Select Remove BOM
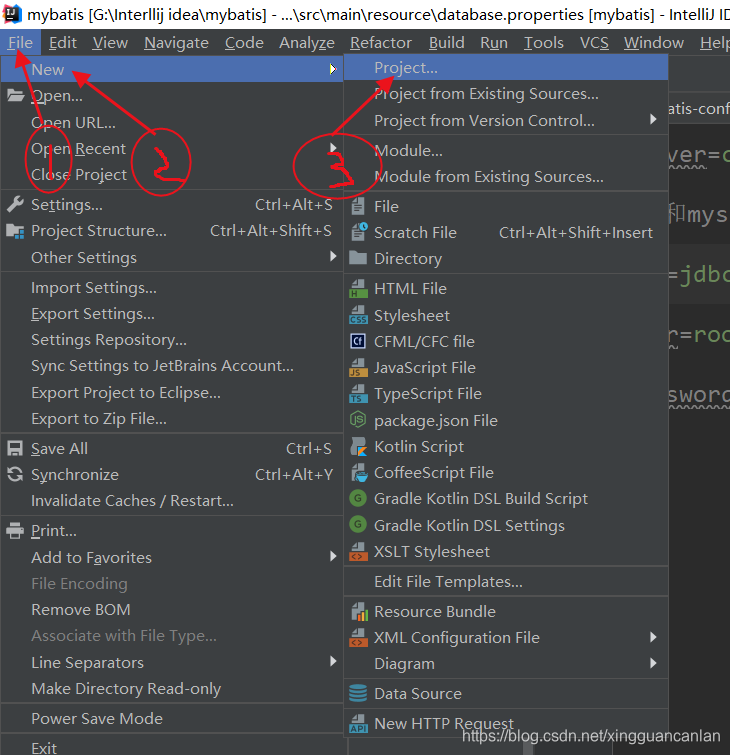This screenshot has height=755, width=730. point(172,610)
